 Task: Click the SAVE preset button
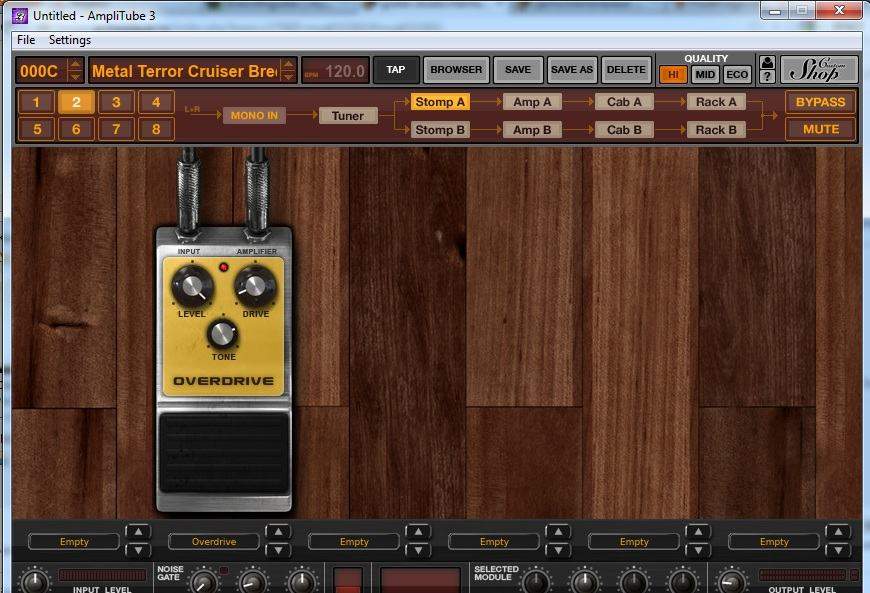click(518, 70)
